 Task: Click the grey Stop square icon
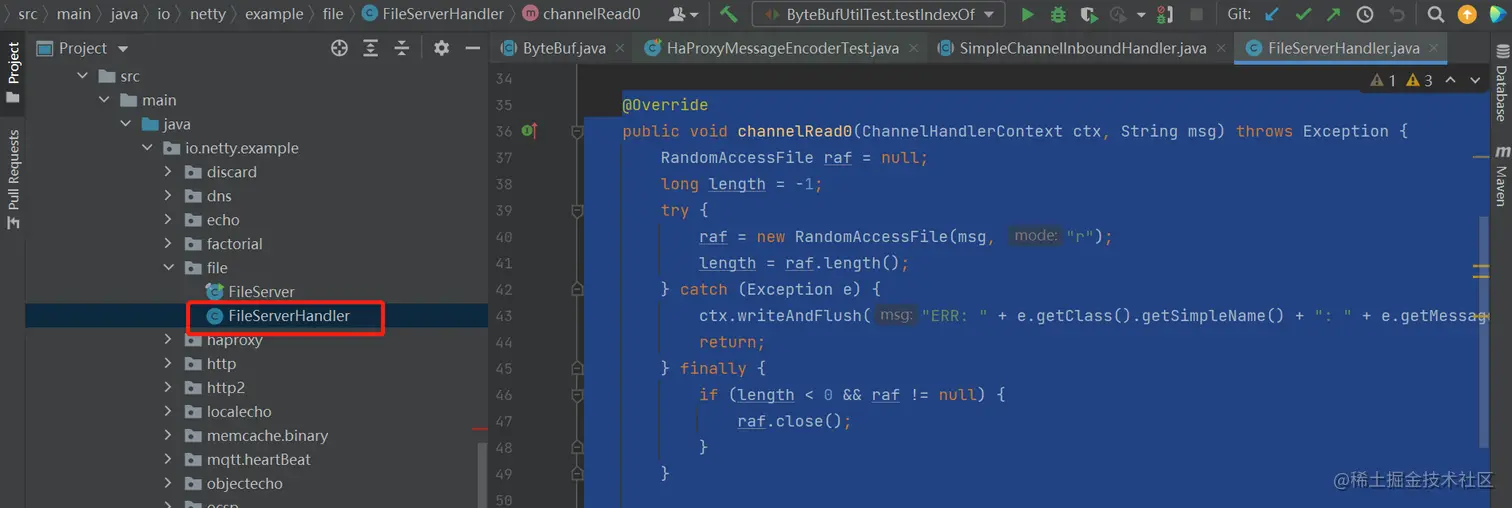coord(1196,14)
